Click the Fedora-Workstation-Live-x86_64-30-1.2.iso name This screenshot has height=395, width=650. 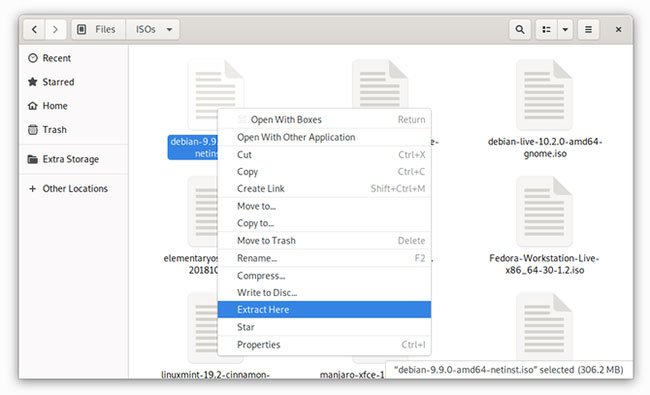[544, 264]
